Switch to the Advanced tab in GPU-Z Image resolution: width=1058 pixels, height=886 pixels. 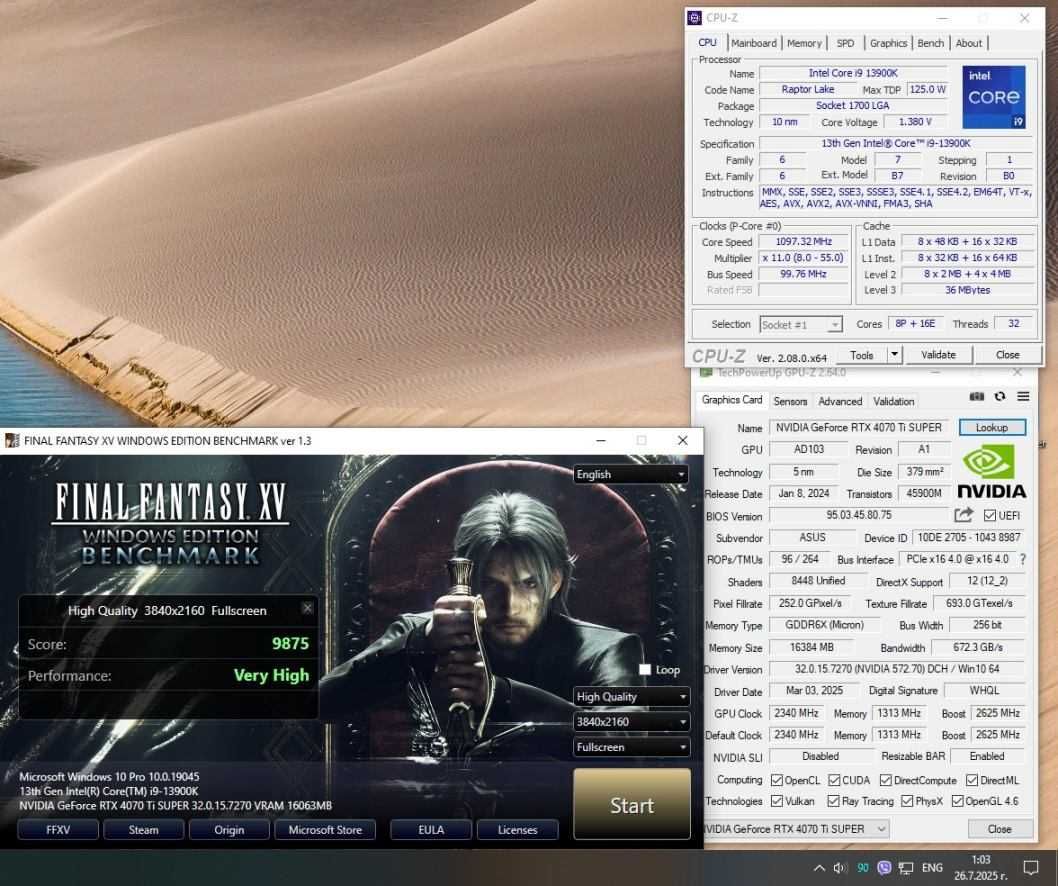click(840, 401)
